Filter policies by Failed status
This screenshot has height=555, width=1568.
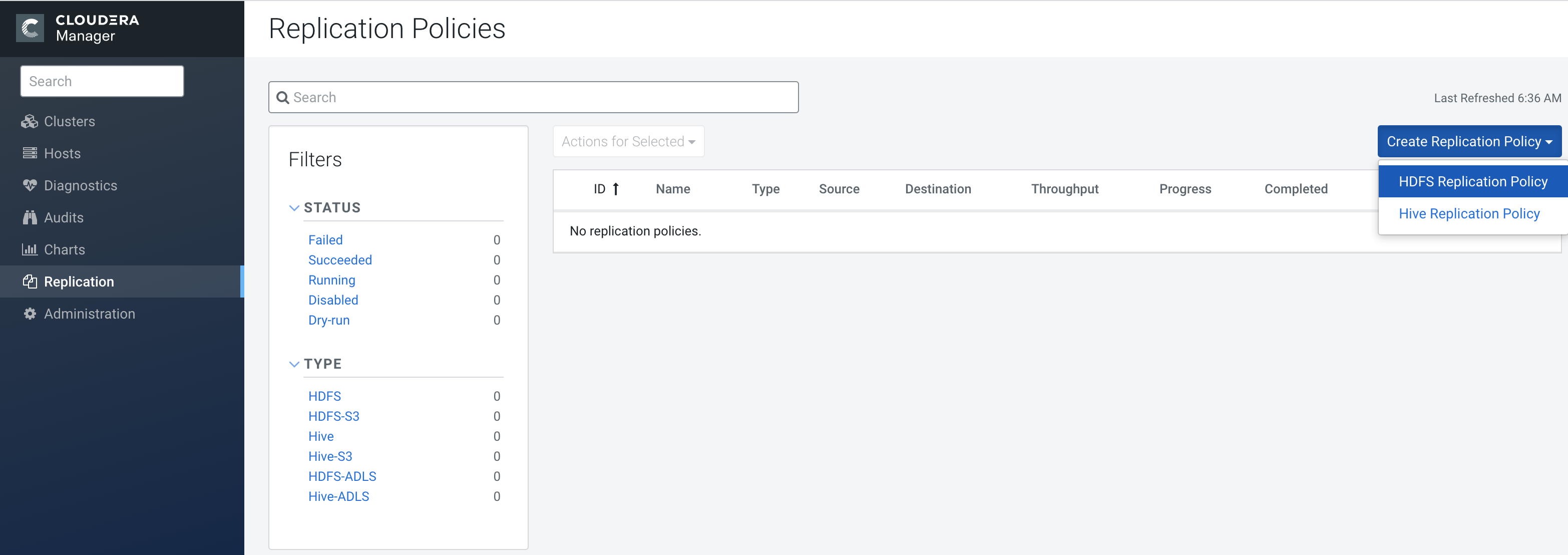pos(325,240)
